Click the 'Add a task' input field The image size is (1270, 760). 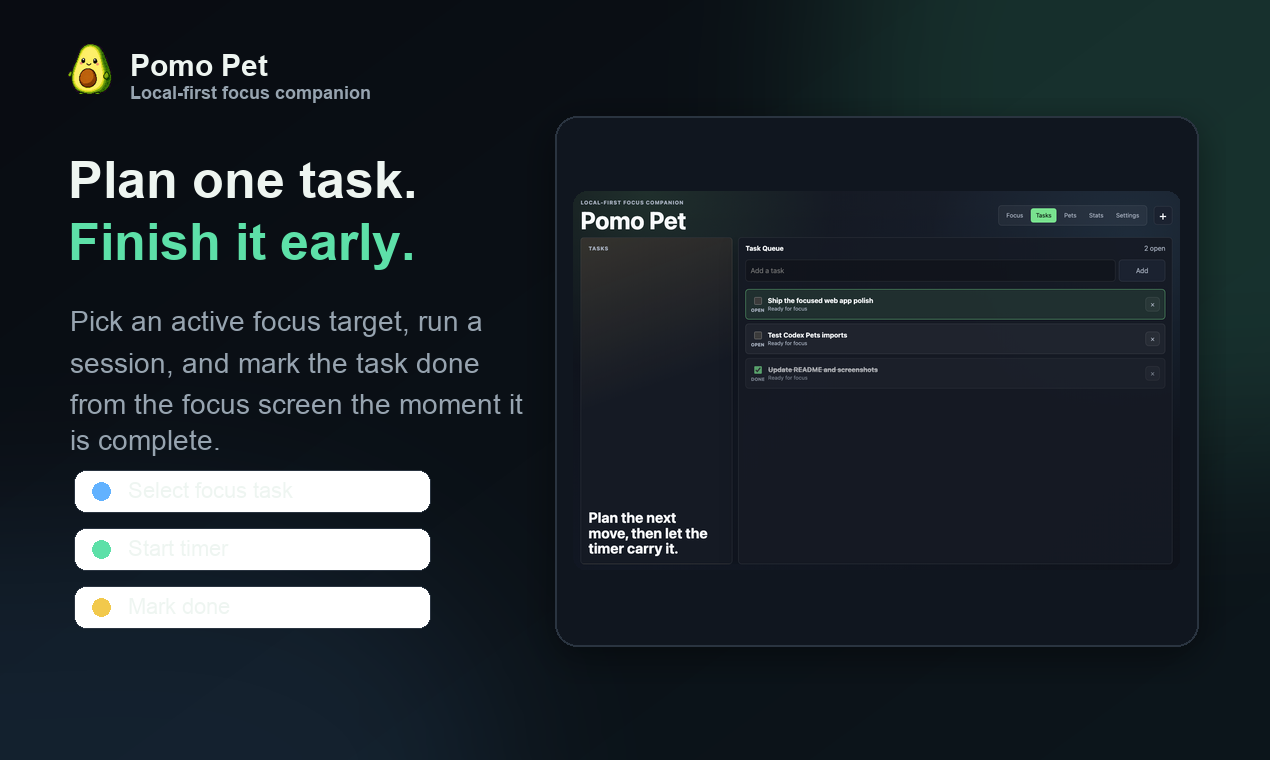point(930,270)
